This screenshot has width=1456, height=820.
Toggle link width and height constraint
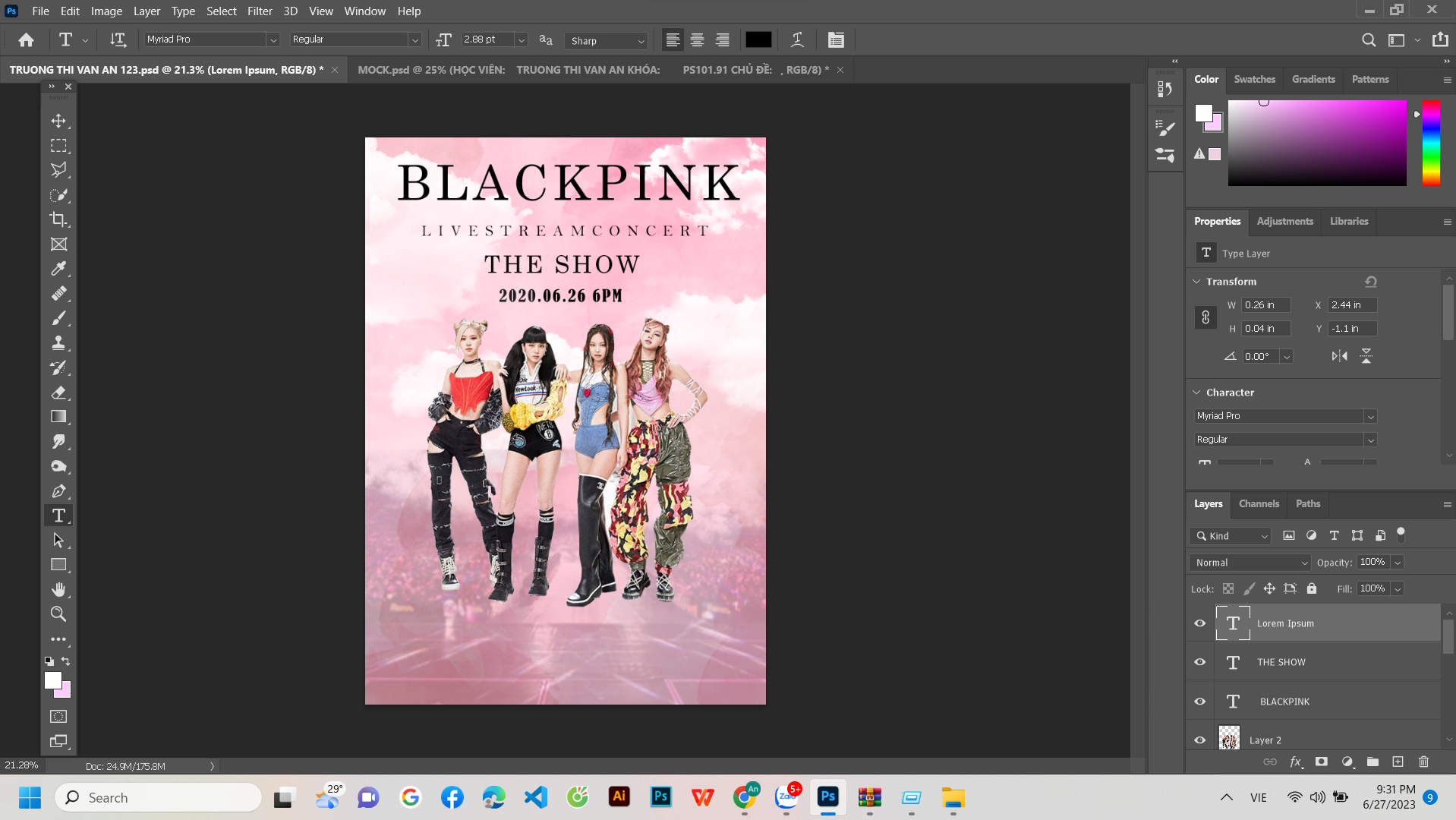click(x=1205, y=317)
